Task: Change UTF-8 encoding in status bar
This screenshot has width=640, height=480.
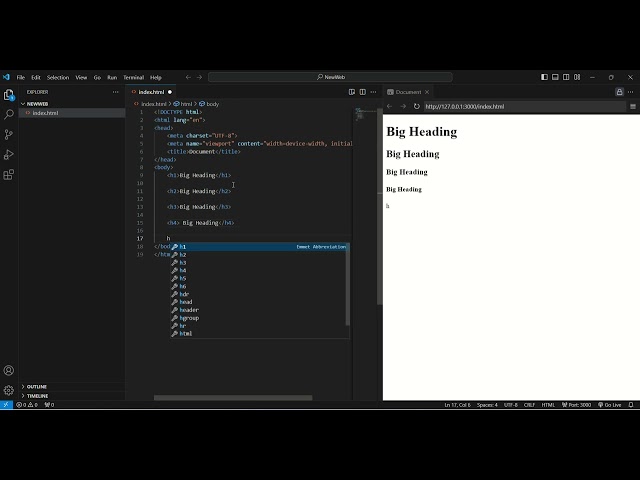Action: (x=511, y=405)
